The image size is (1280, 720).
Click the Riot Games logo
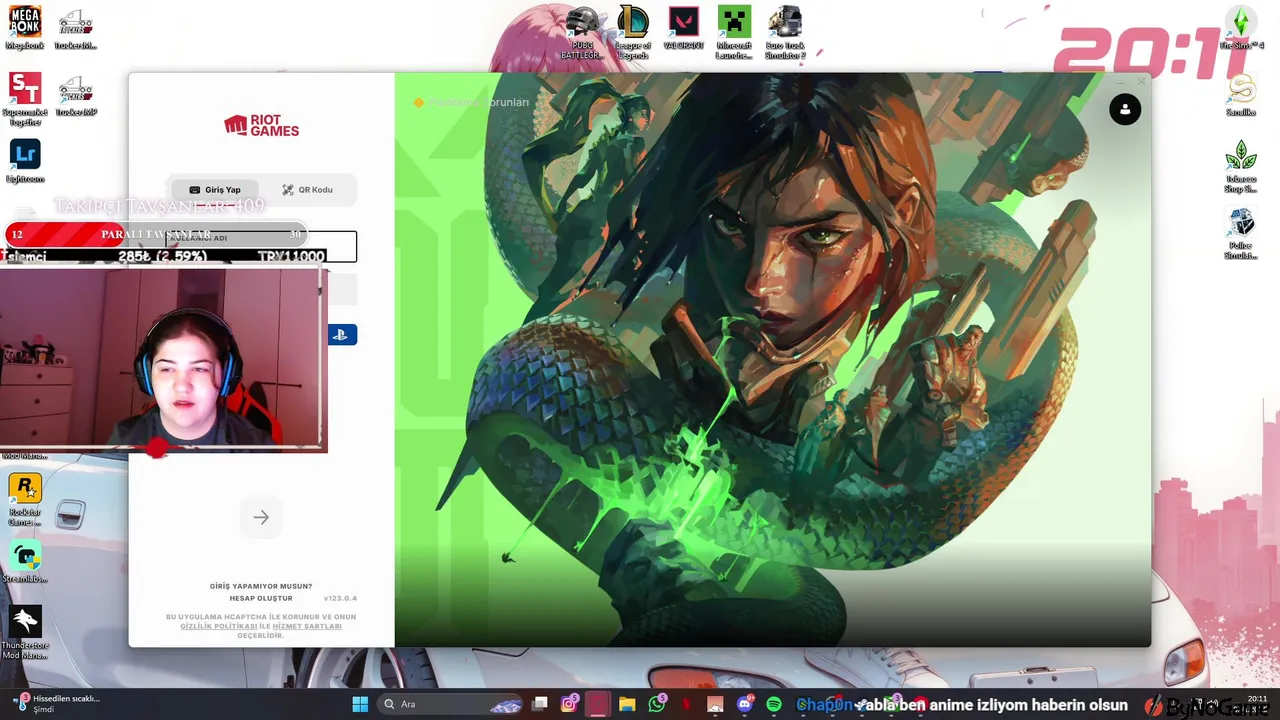click(261, 125)
